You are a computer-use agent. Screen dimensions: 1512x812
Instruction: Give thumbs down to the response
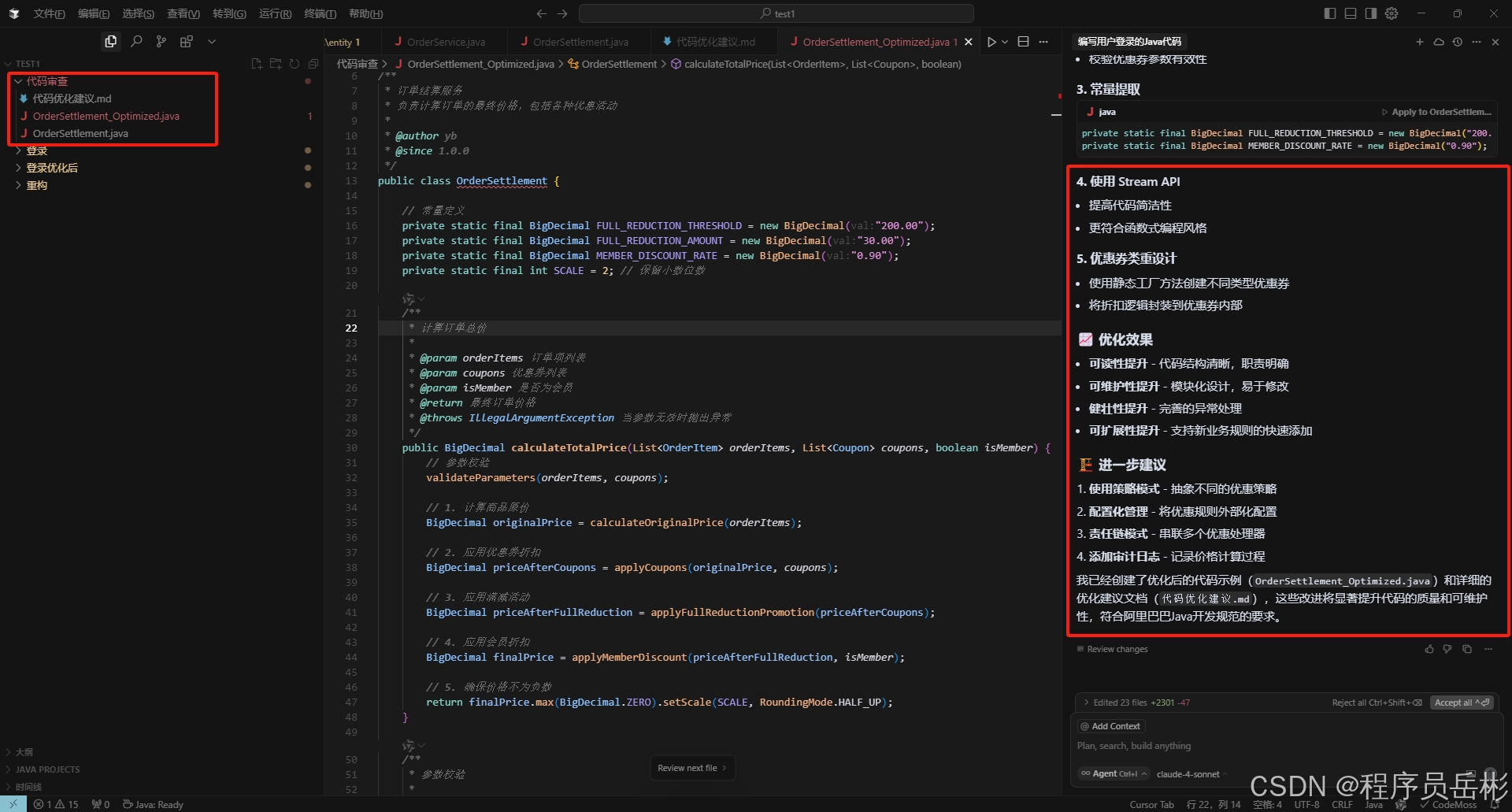click(1447, 649)
